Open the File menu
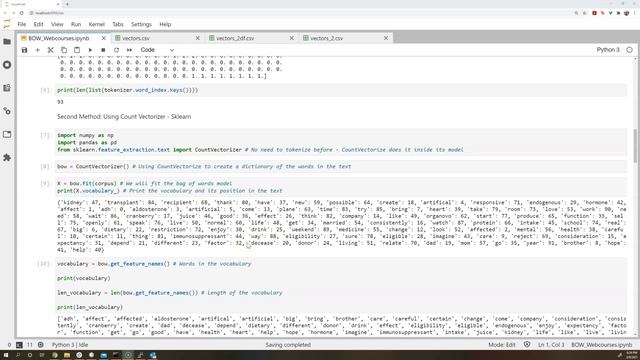The width and height of the screenshot is (640, 360). point(22,24)
